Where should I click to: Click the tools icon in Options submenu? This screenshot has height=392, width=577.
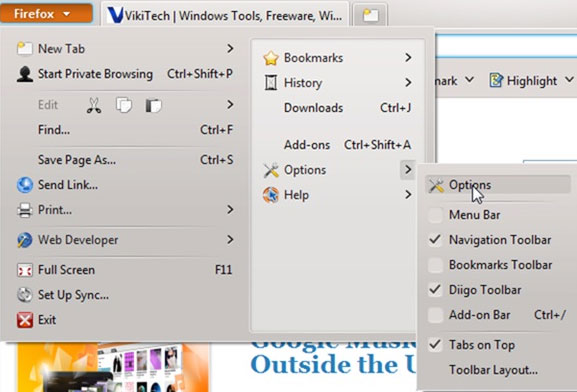[436, 185]
